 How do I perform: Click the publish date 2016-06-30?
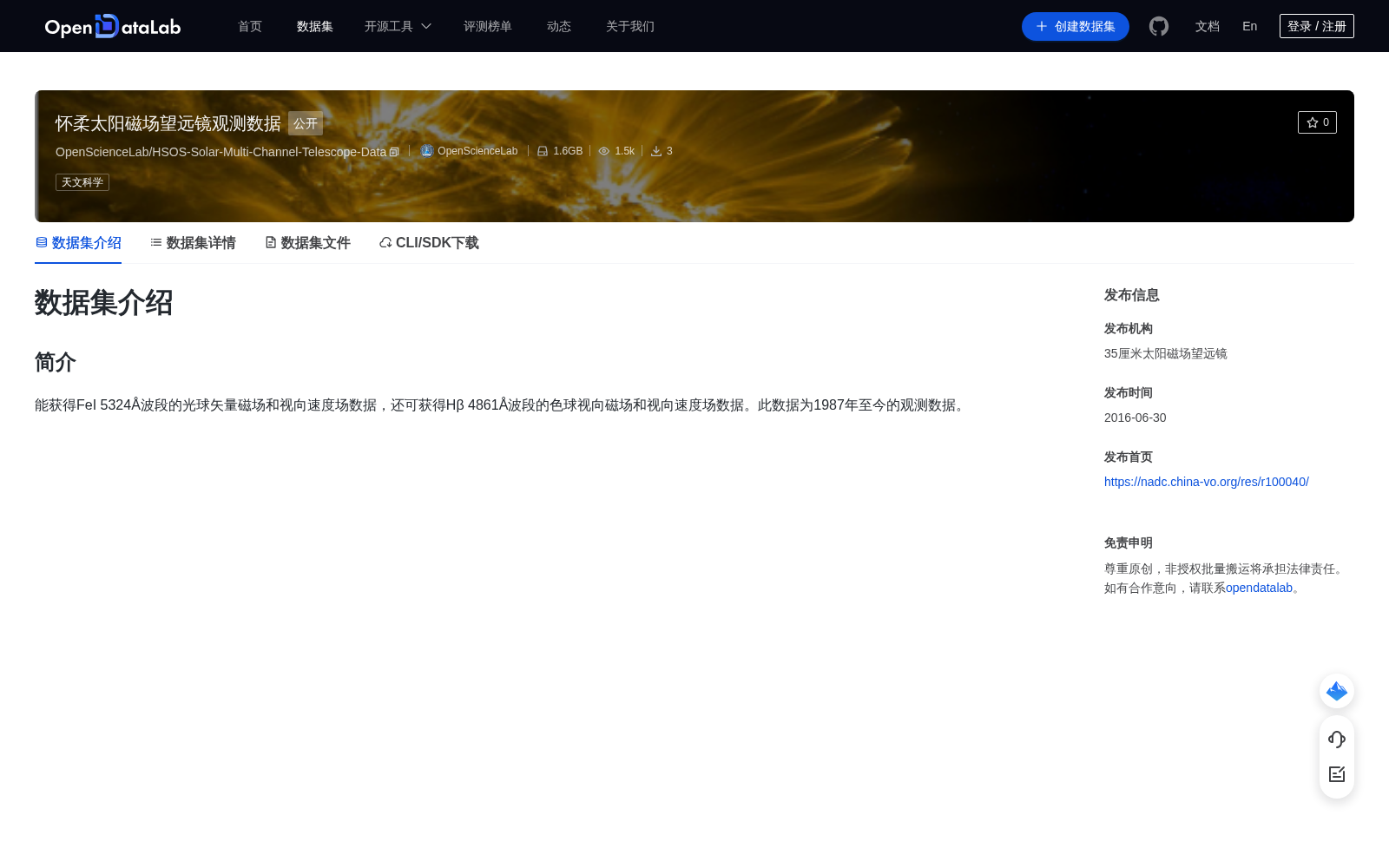click(1136, 418)
